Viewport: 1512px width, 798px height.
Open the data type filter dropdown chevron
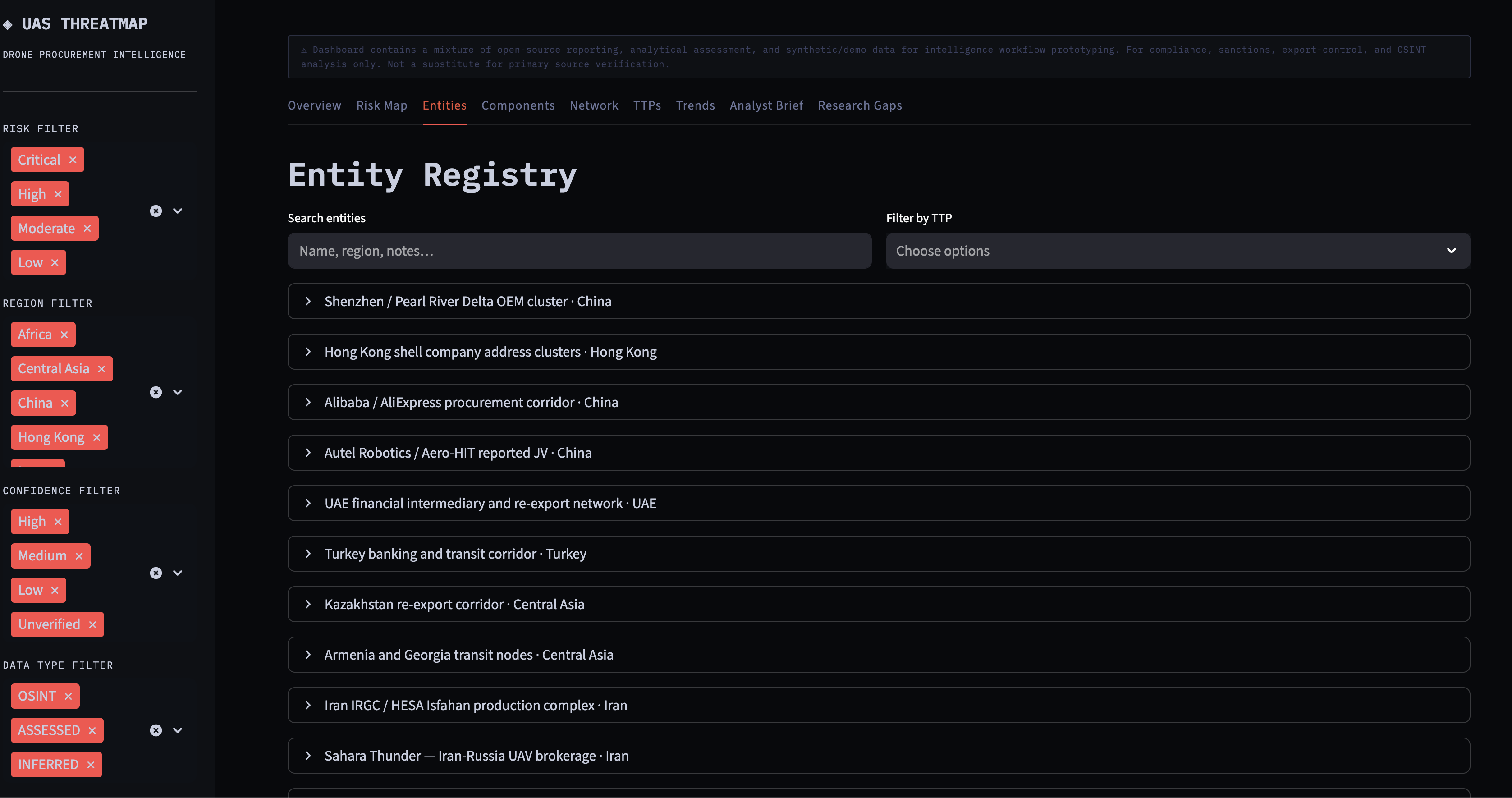(x=178, y=730)
